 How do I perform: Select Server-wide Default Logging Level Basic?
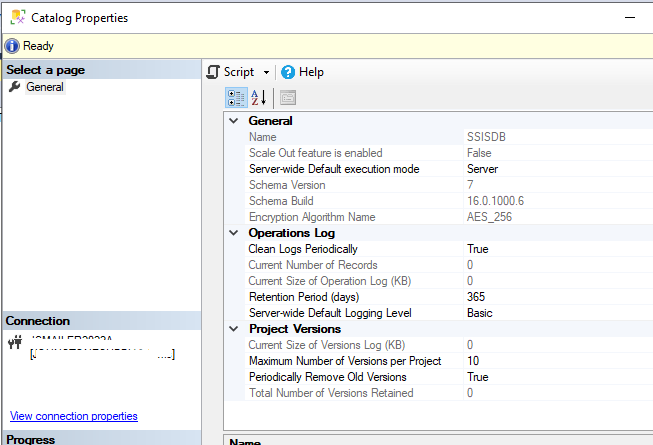(481, 313)
